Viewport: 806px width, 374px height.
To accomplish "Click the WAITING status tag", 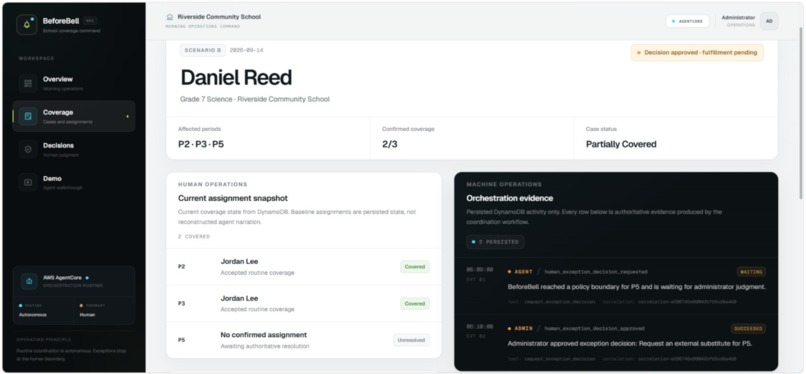I will 751,271.
